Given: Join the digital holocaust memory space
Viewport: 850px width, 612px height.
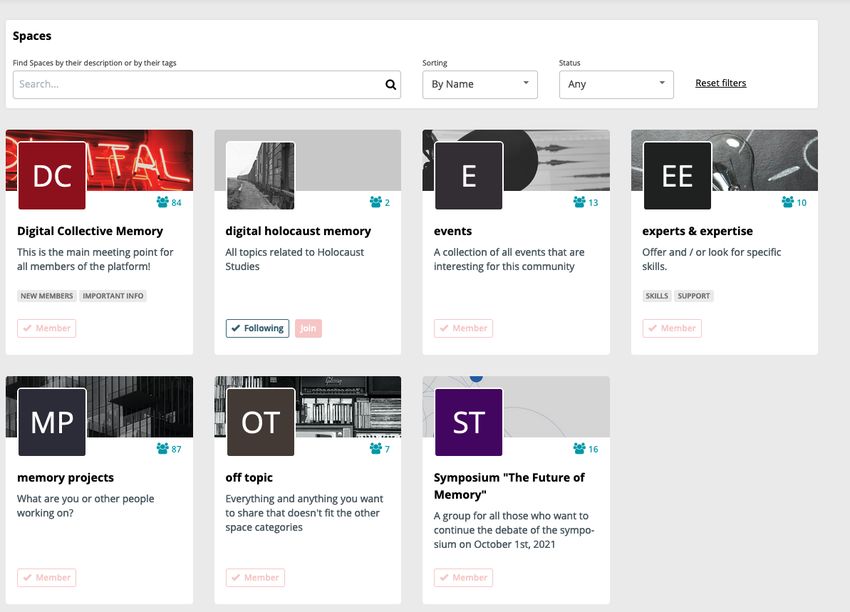Looking at the screenshot, I should pyautogui.click(x=308, y=328).
